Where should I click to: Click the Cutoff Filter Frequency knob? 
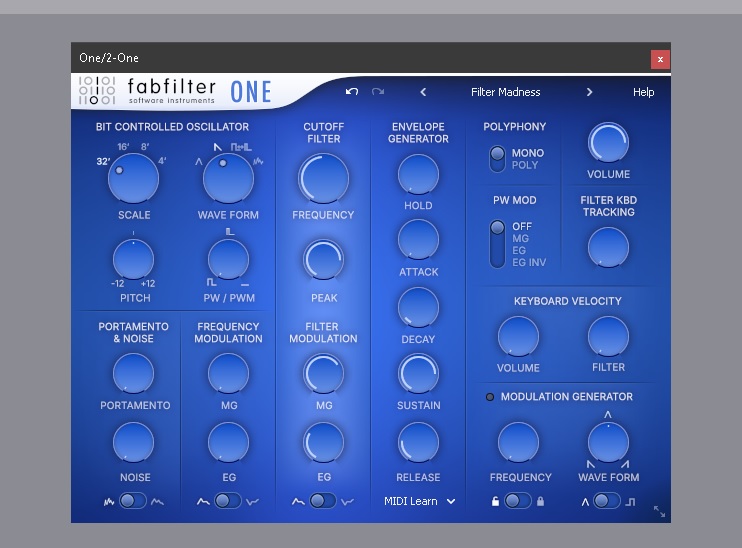[323, 178]
